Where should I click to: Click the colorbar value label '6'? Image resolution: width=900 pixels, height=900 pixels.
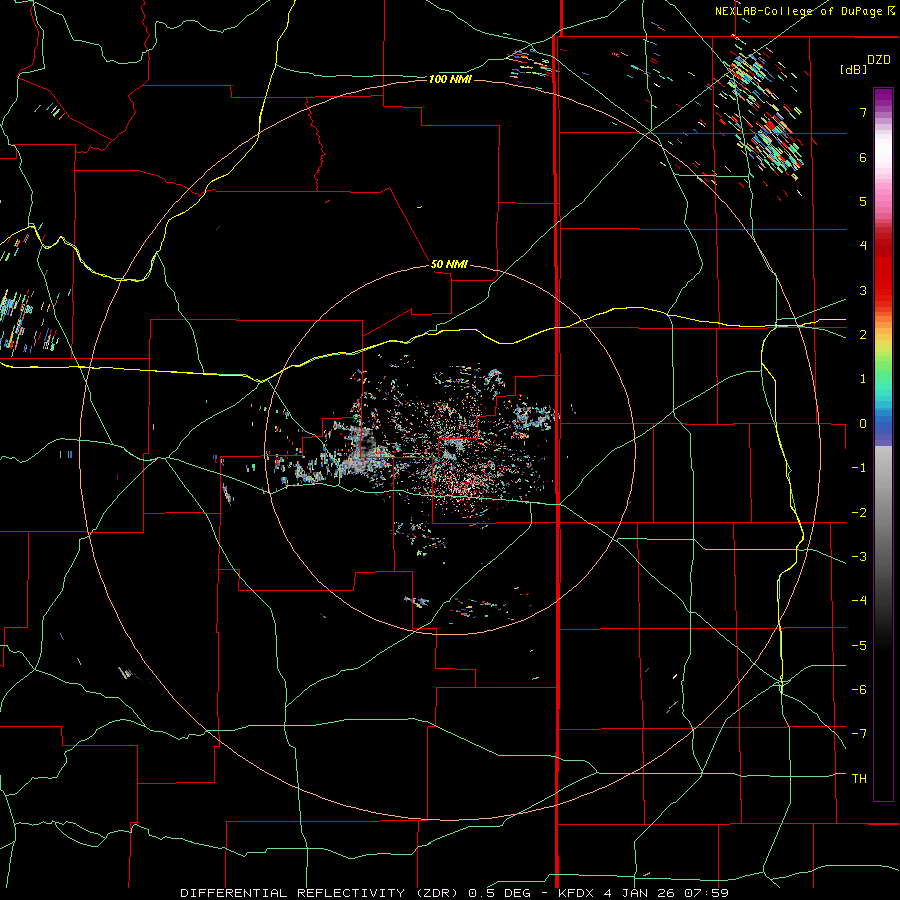pyautogui.click(x=863, y=157)
